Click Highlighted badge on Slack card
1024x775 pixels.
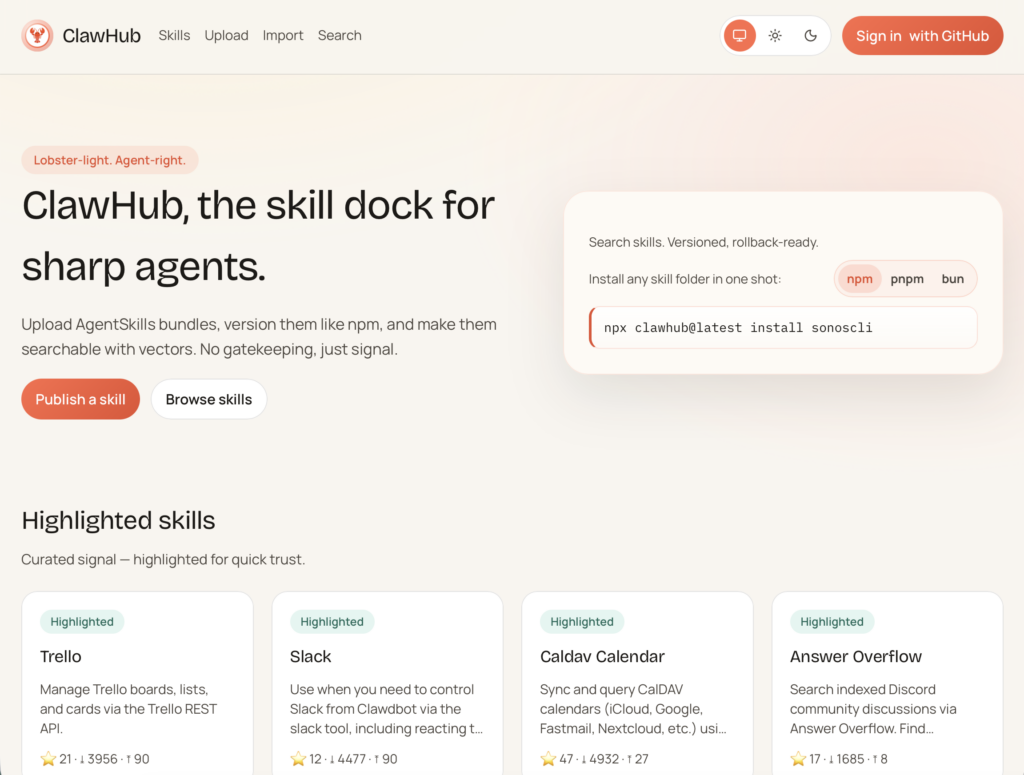pyautogui.click(x=332, y=622)
